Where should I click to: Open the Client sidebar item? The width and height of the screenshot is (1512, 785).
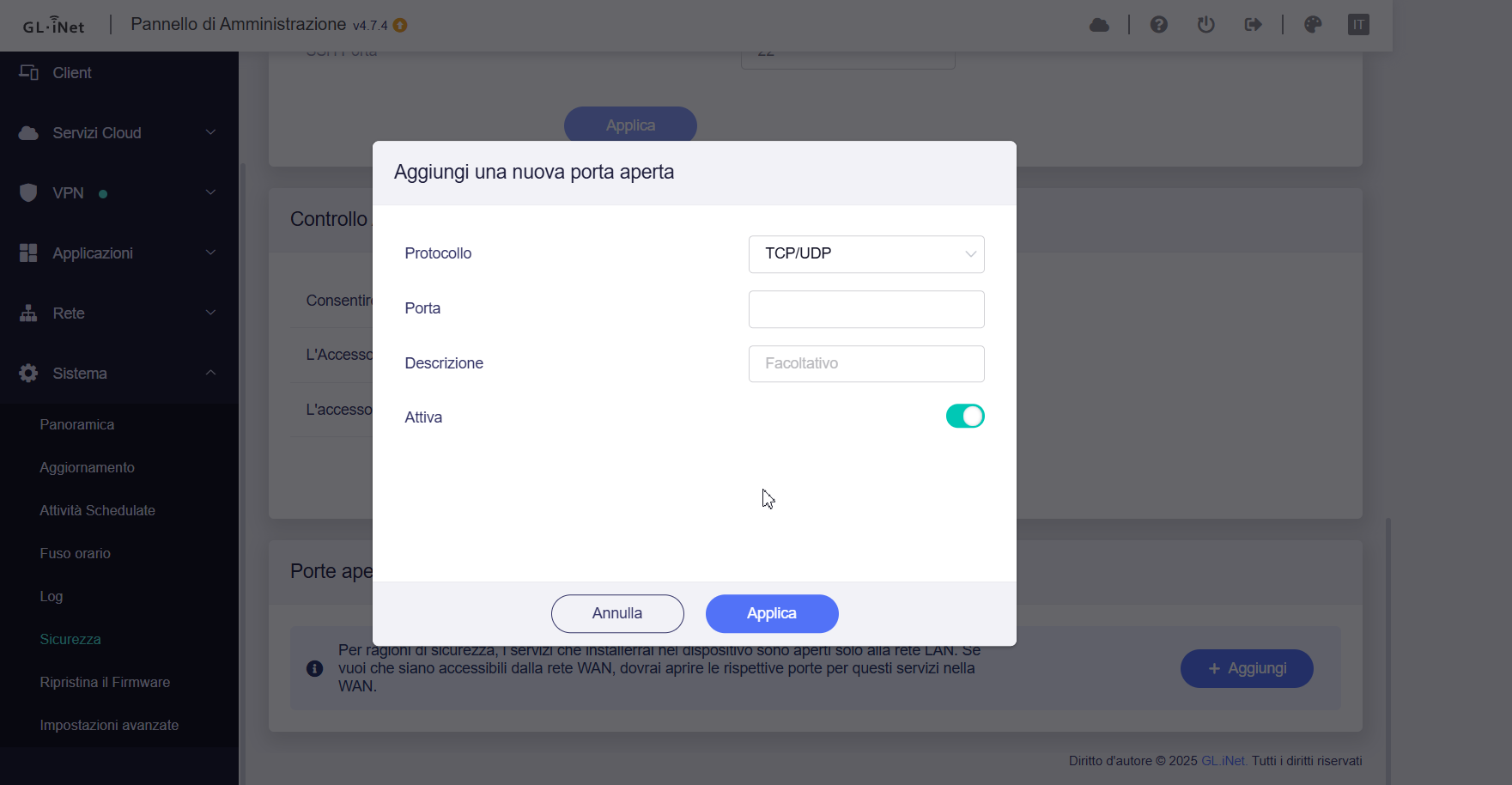tap(72, 73)
